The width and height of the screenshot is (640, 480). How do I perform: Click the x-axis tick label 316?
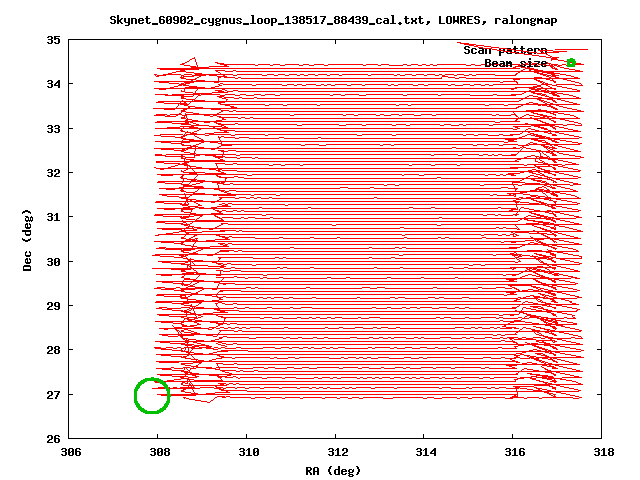coord(515,452)
